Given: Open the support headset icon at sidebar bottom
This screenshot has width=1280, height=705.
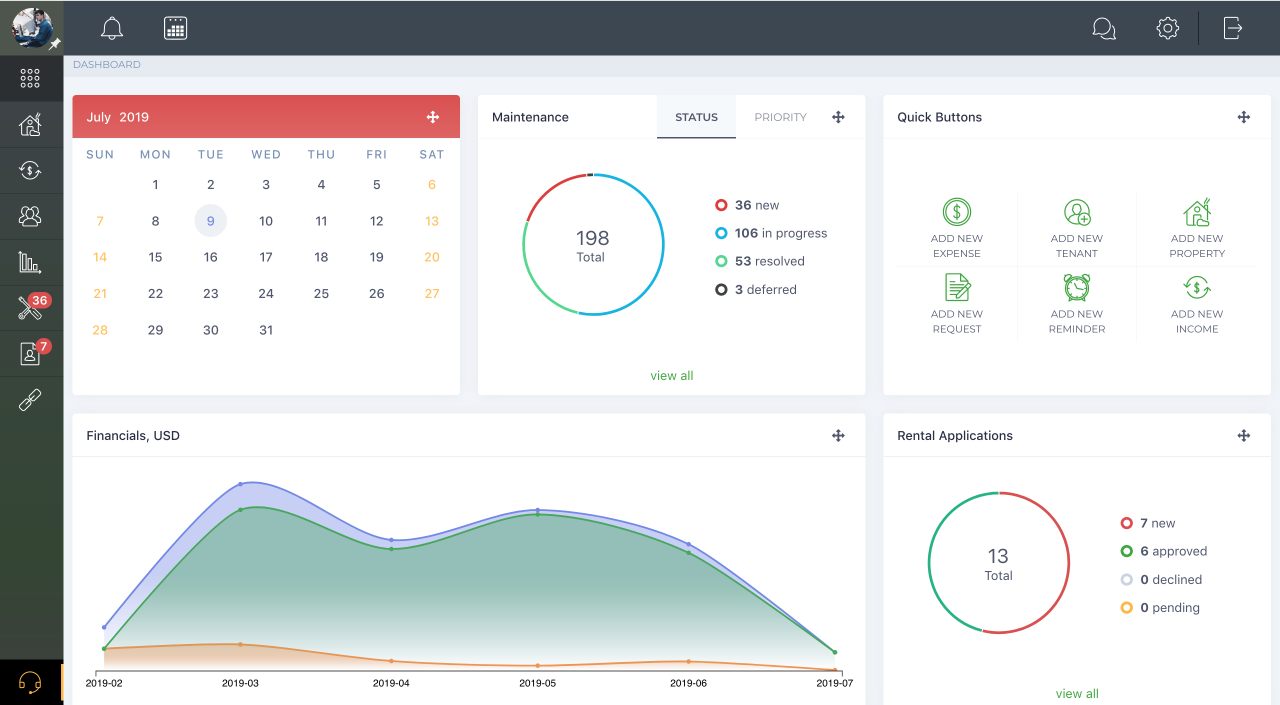Looking at the screenshot, I should pyautogui.click(x=29, y=682).
